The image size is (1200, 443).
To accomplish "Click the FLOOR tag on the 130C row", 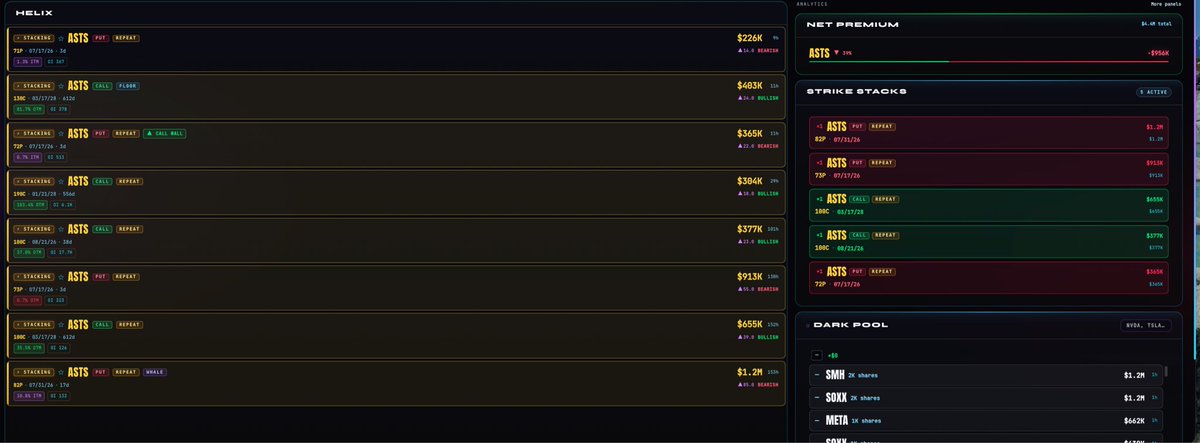I will click(x=128, y=86).
